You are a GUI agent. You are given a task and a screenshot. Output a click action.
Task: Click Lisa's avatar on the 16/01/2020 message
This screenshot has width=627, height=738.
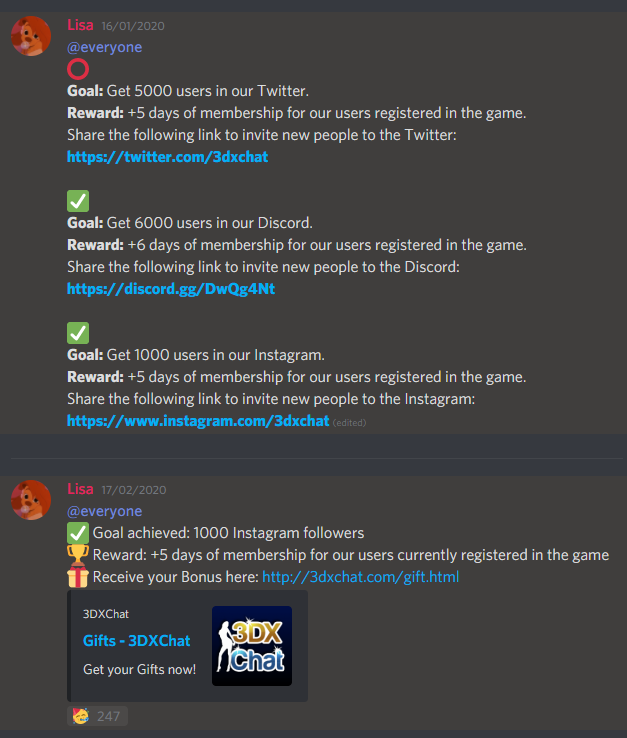pyautogui.click(x=31, y=36)
